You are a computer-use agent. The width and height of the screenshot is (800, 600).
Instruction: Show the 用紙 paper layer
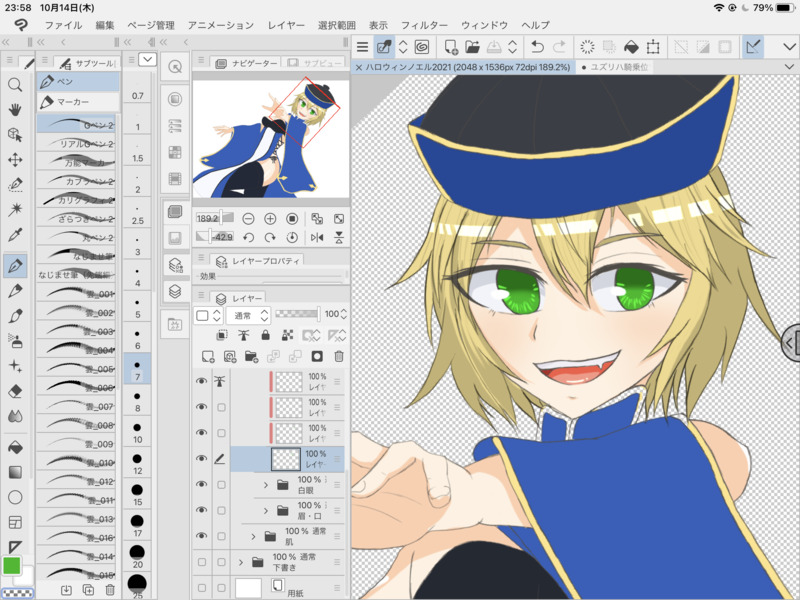(202, 588)
